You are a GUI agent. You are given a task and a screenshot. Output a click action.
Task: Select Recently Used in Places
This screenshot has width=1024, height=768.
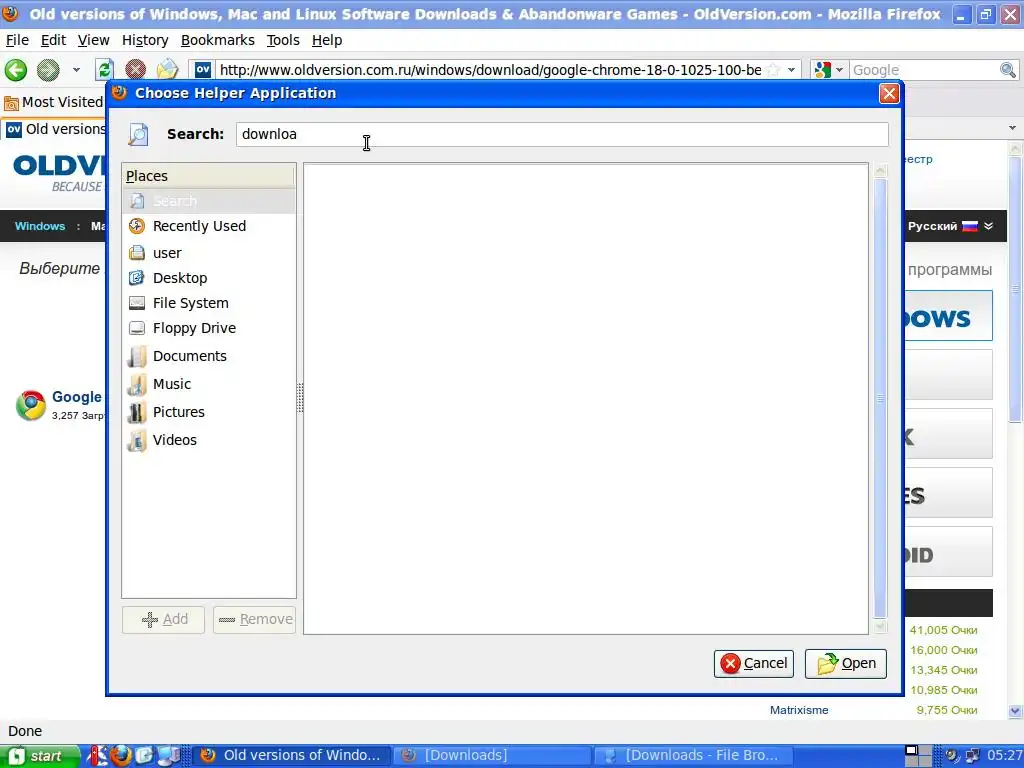coord(208,226)
